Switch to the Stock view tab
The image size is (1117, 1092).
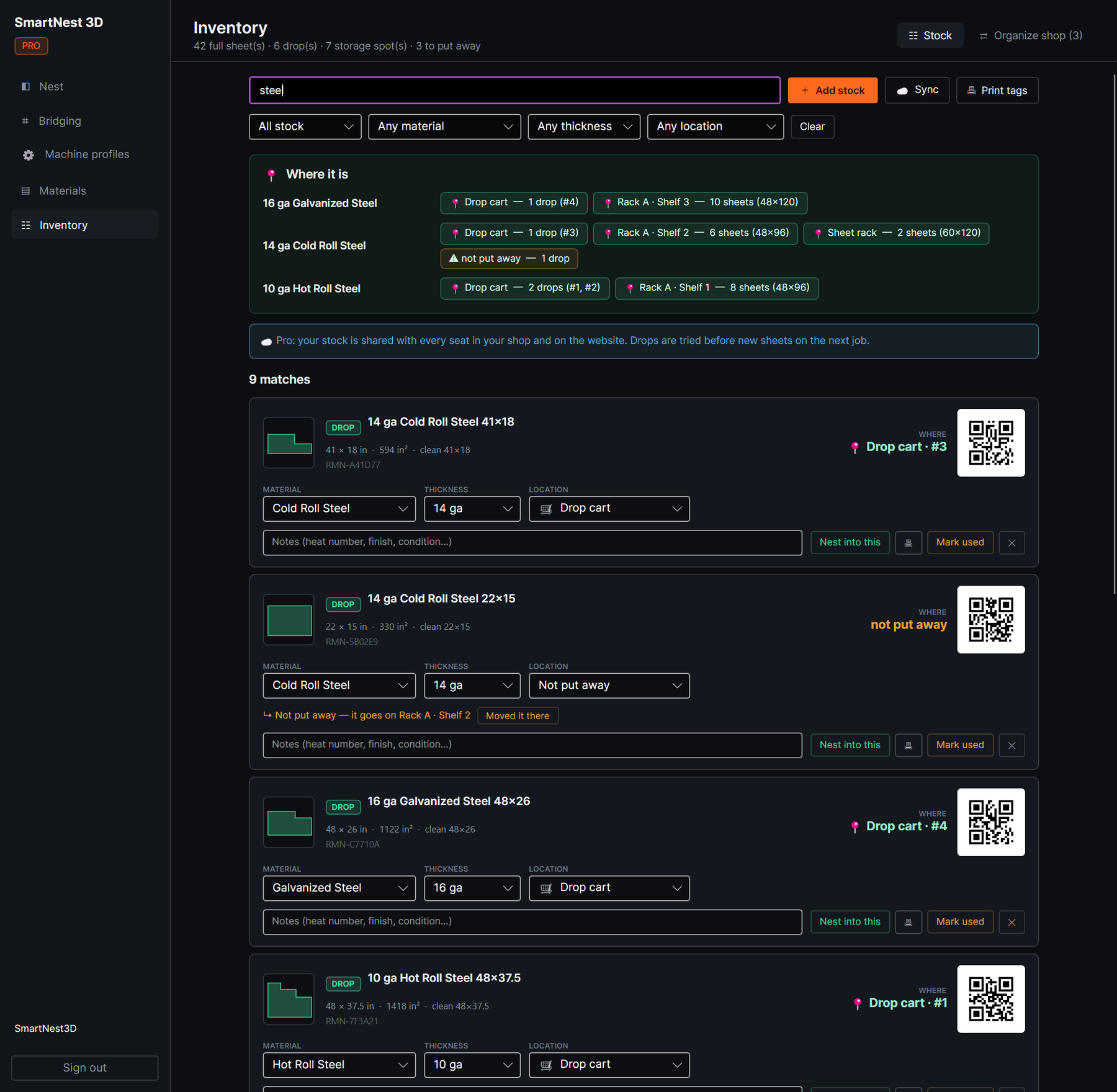tap(930, 35)
